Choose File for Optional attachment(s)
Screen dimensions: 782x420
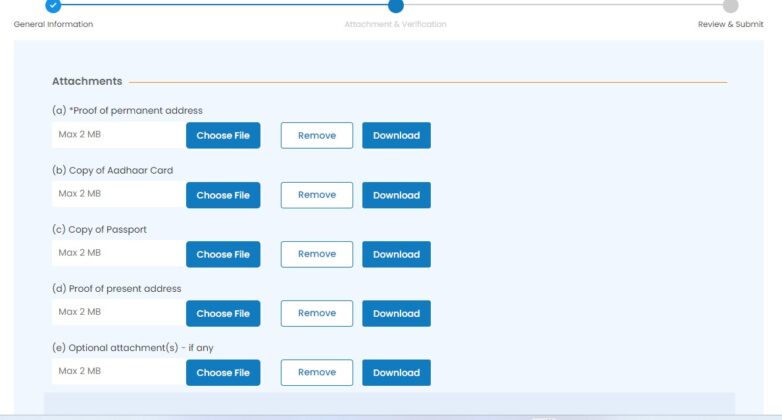(x=223, y=373)
